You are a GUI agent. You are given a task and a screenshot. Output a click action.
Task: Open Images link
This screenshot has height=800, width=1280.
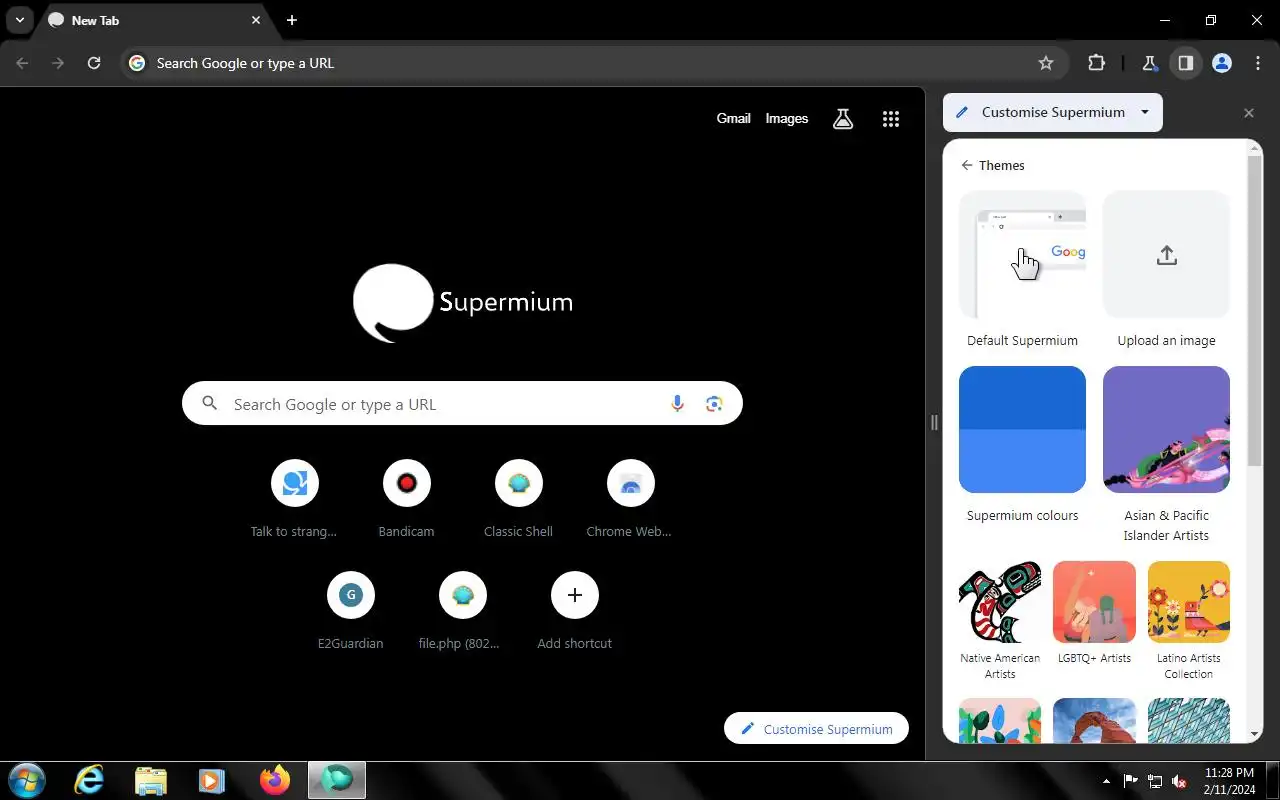point(786,118)
